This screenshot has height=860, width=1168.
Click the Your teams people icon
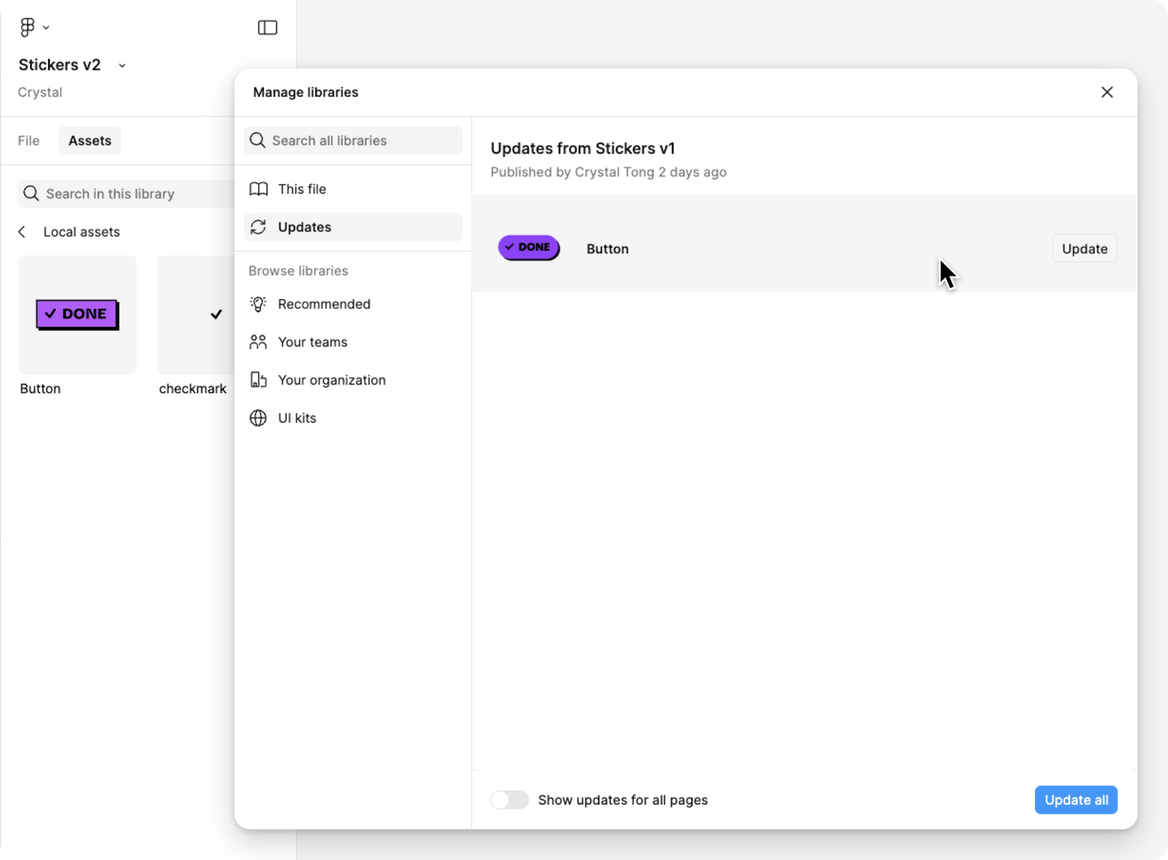(258, 342)
